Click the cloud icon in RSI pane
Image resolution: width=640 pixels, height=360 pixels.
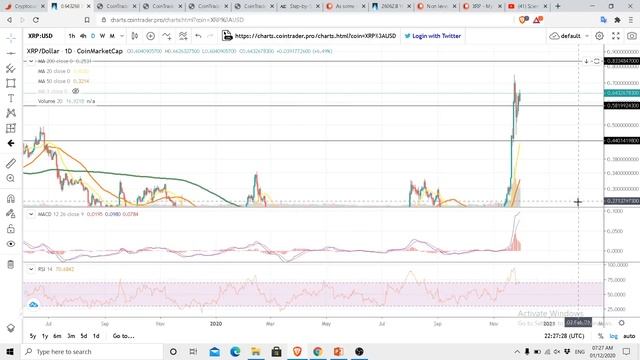tap(33, 304)
